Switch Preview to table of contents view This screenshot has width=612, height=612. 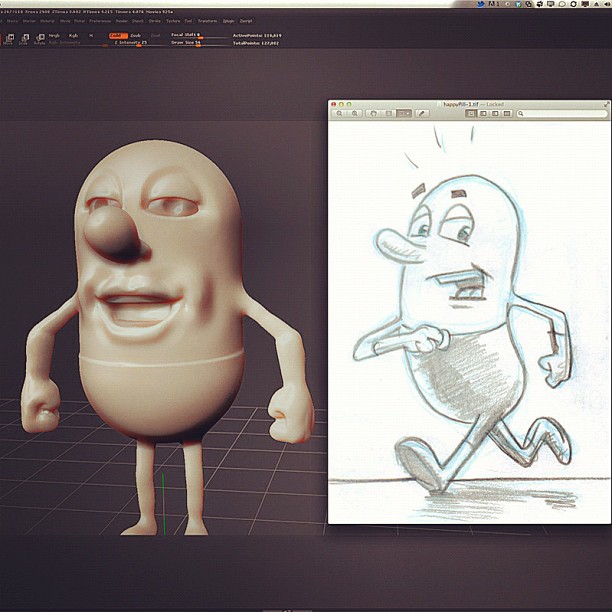click(495, 113)
